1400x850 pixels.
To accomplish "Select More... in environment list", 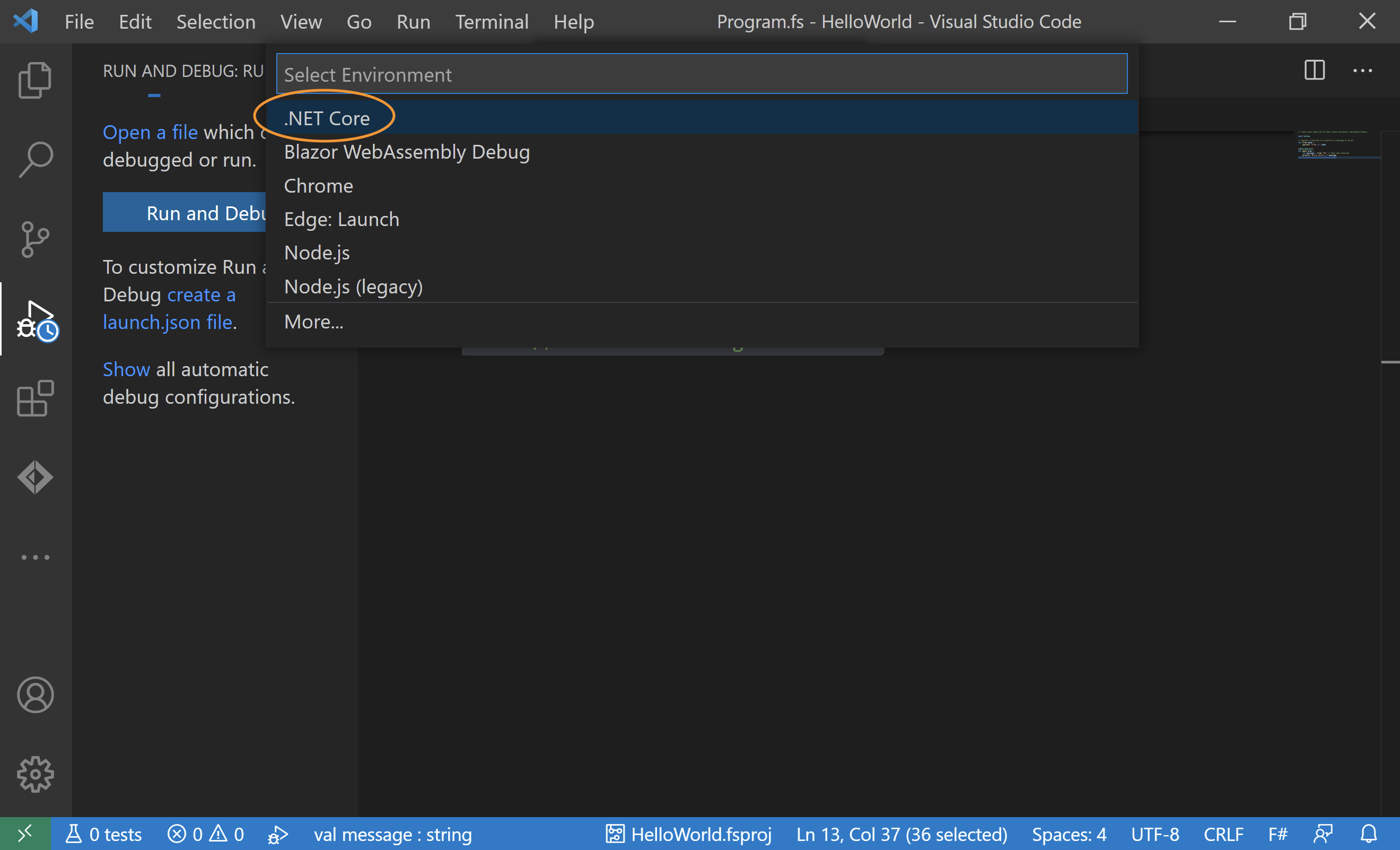I will [x=313, y=322].
